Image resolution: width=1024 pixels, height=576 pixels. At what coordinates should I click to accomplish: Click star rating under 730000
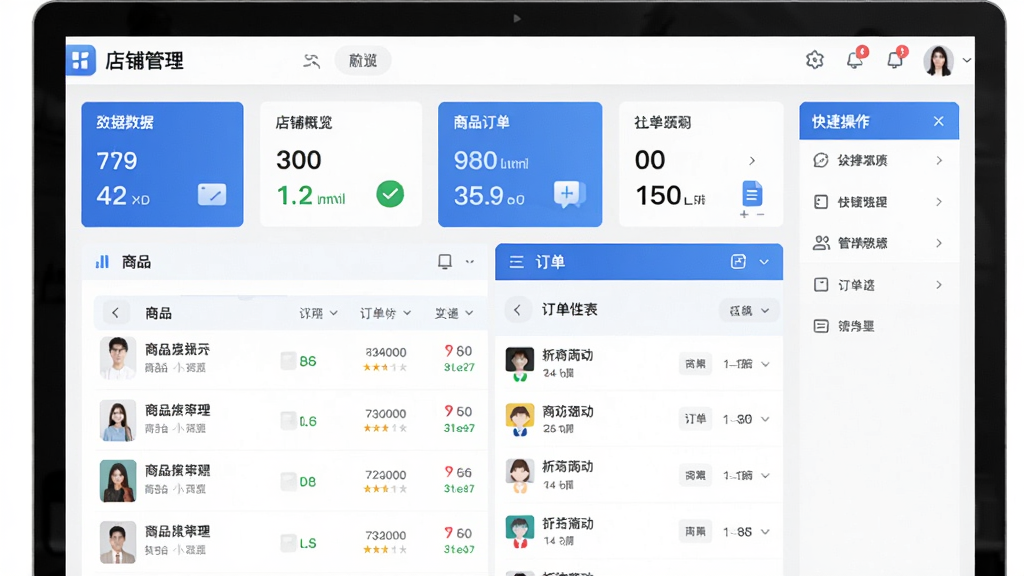[385, 428]
